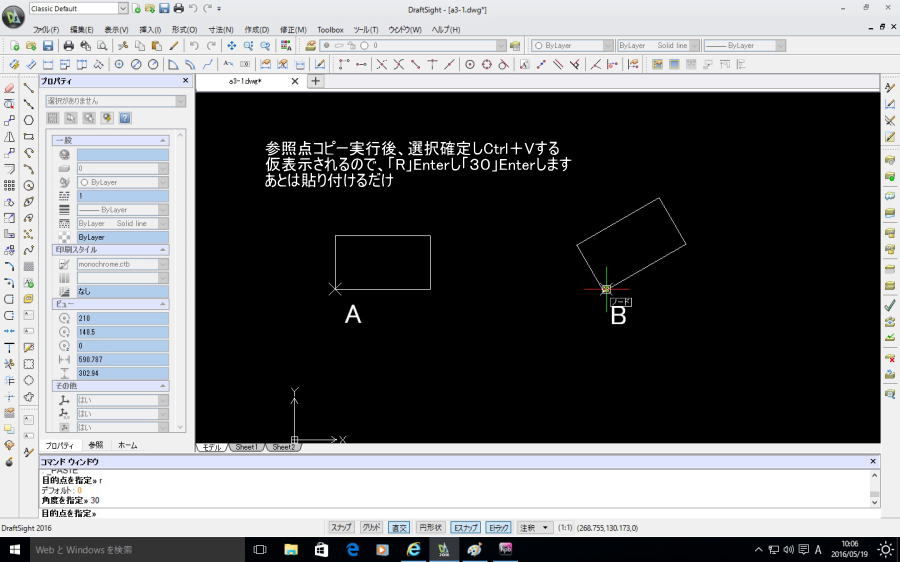
Task: Open the 注釈 annotation dropdown in status bar
Action: tap(534, 528)
